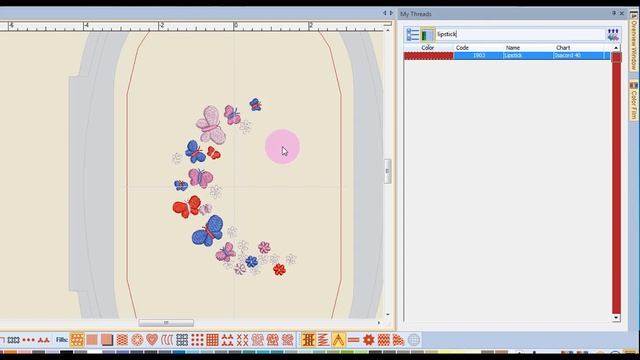Choose the X cross pattern fill
Screen dimensions: 640x360
[242, 340]
